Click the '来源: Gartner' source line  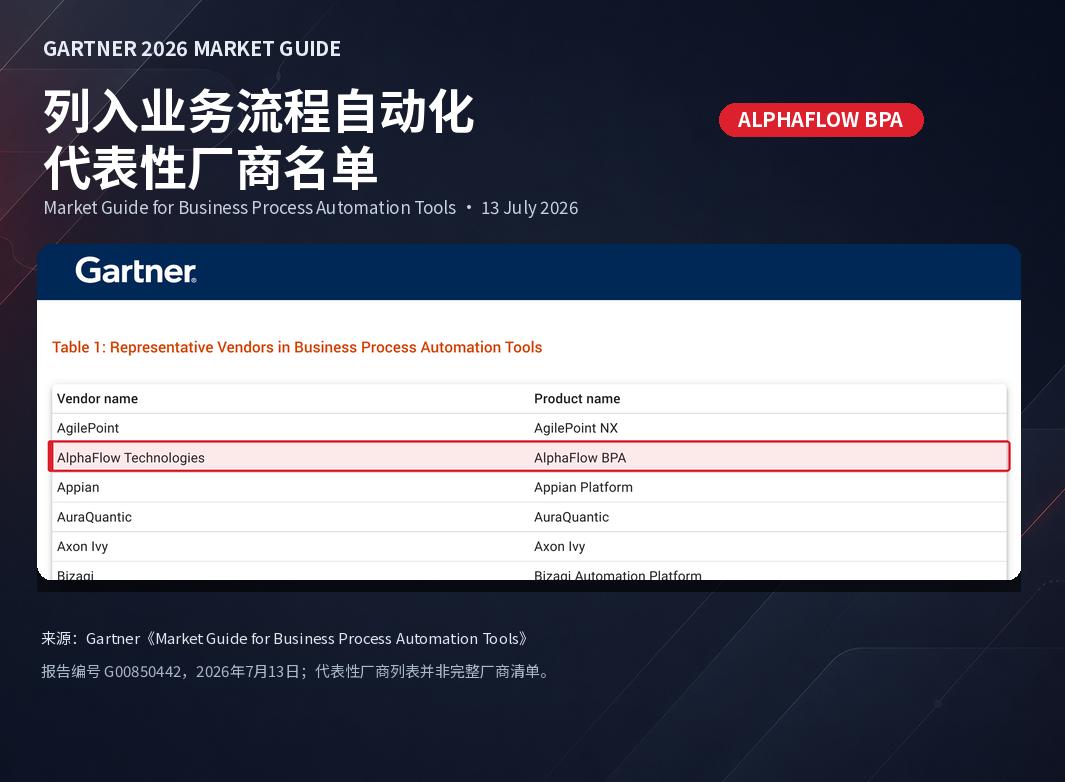click(285, 639)
